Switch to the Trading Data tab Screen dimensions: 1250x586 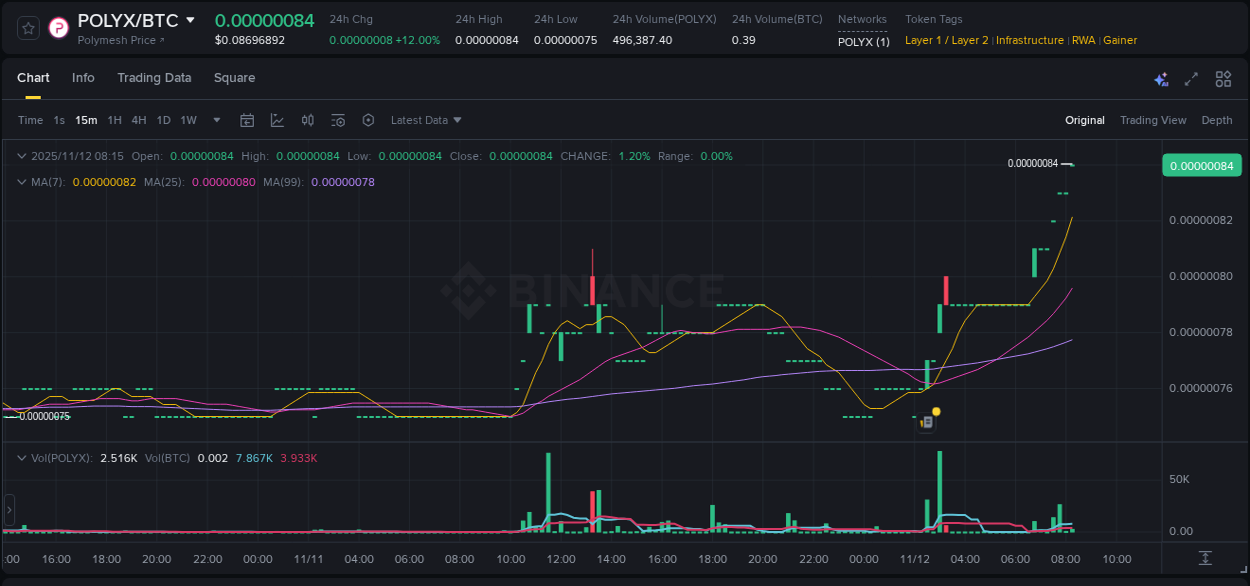pos(154,77)
